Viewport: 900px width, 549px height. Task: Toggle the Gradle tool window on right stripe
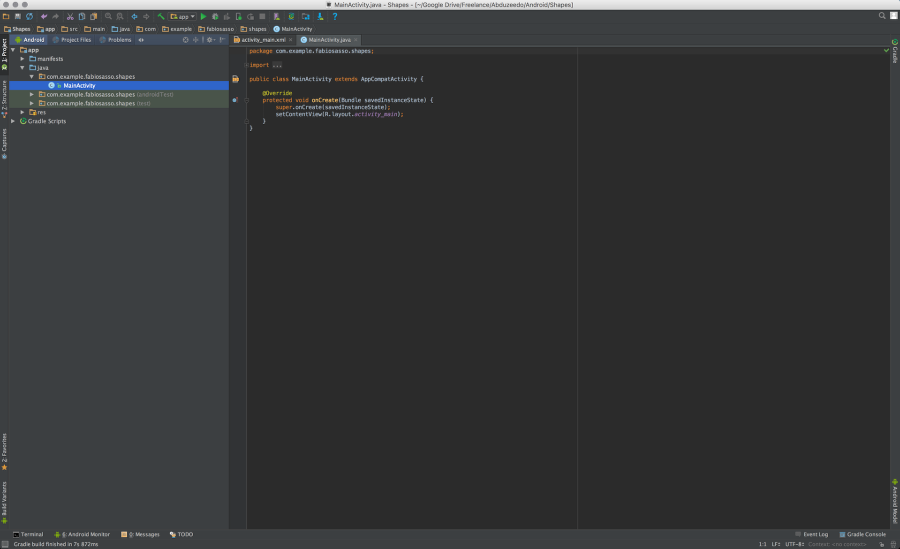(x=895, y=51)
